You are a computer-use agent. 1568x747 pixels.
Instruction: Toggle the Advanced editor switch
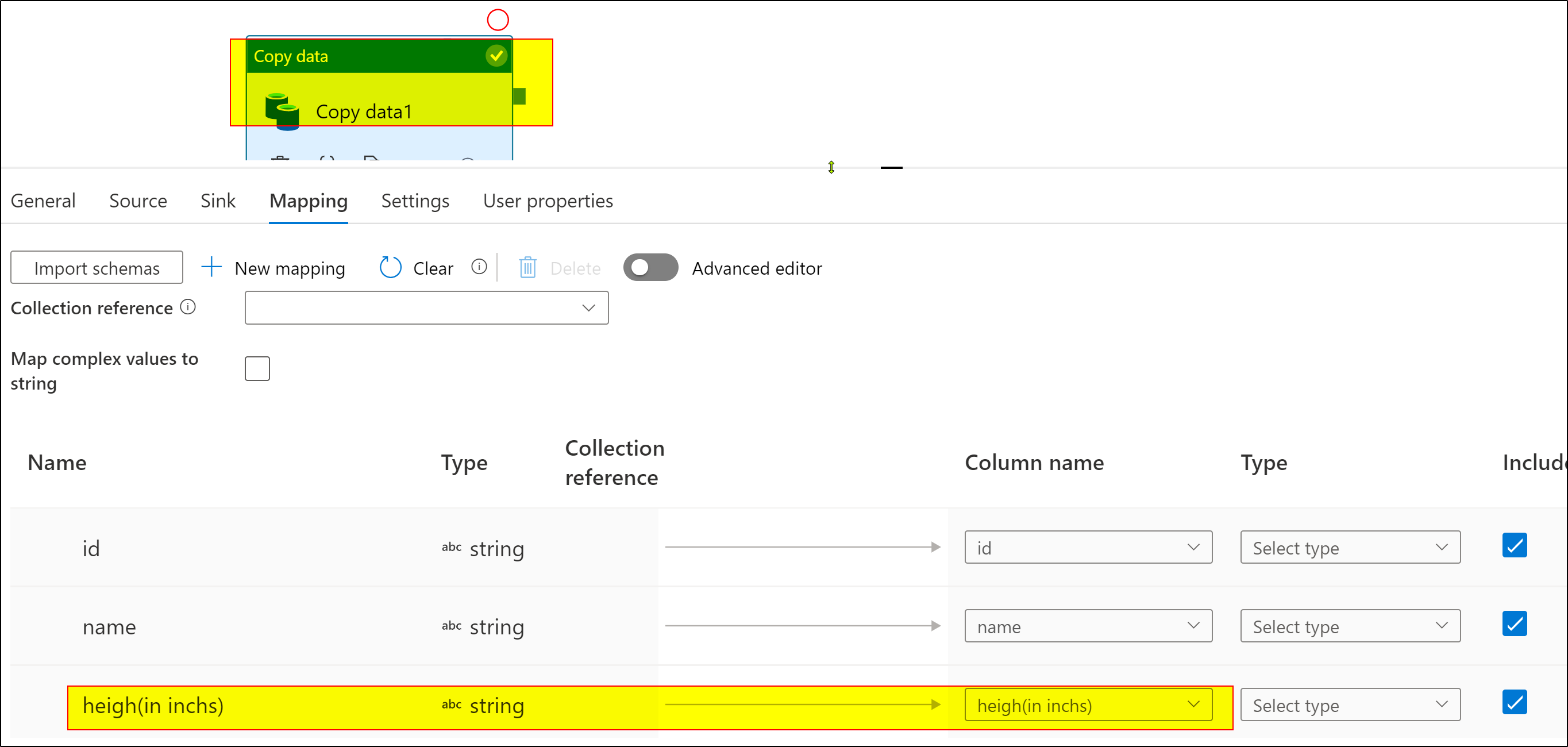650,268
